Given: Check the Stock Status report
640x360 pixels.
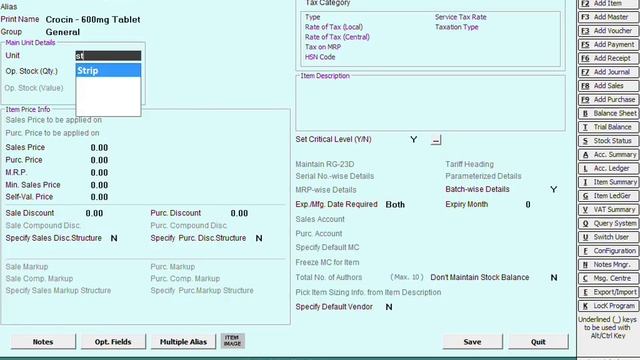Looking at the screenshot, I should 608,141.
